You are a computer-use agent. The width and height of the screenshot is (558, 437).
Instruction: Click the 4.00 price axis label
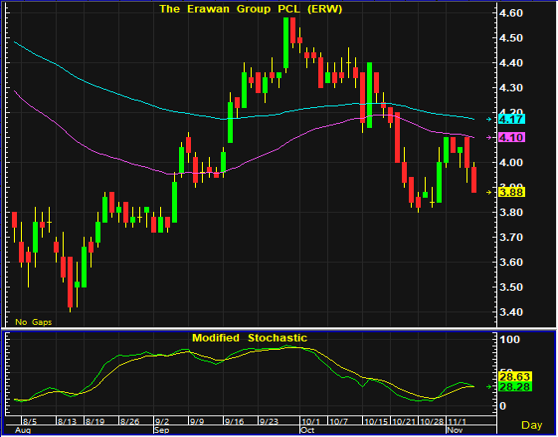tap(511, 163)
